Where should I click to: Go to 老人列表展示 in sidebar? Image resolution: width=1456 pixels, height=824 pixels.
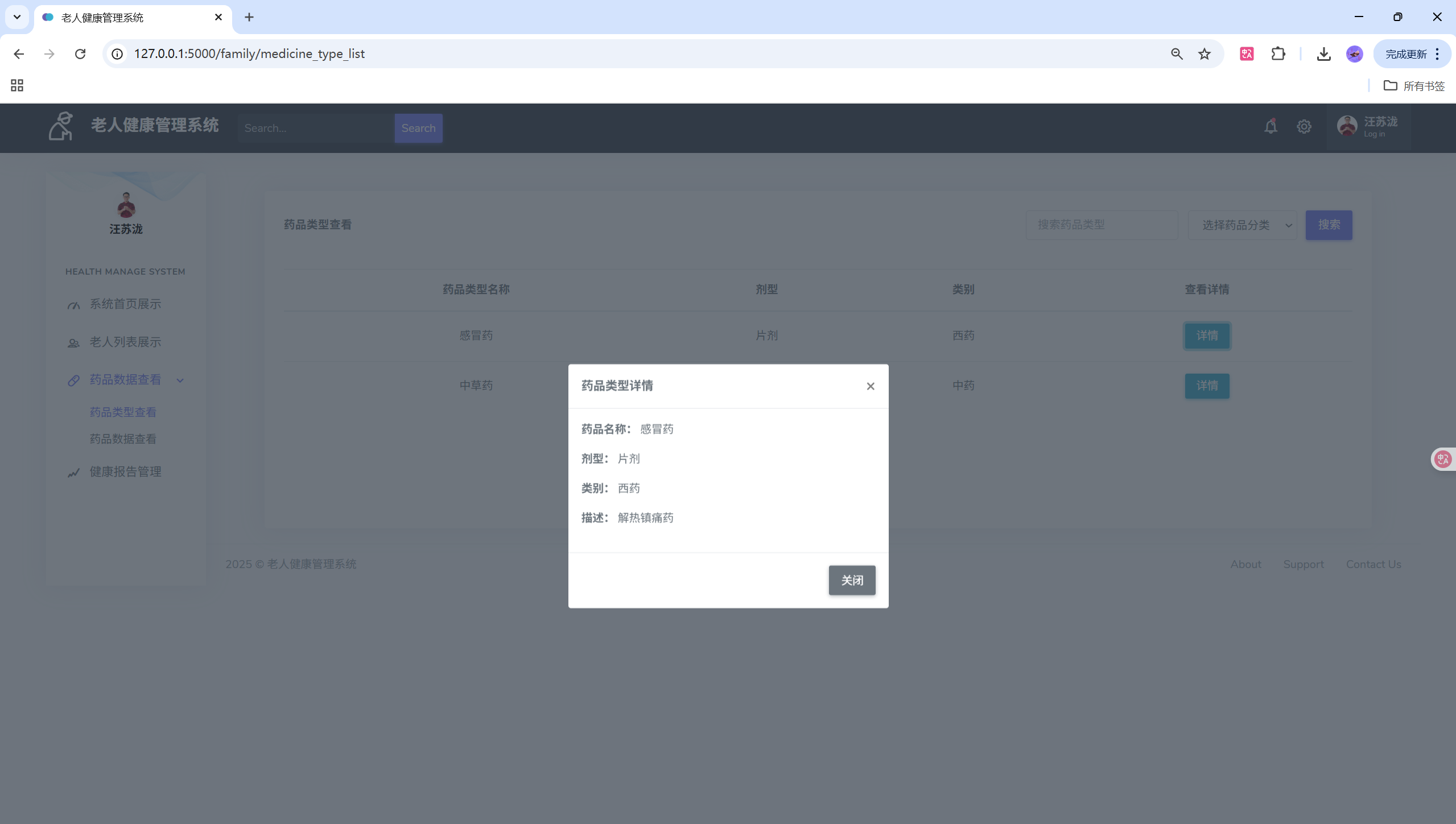pos(125,342)
